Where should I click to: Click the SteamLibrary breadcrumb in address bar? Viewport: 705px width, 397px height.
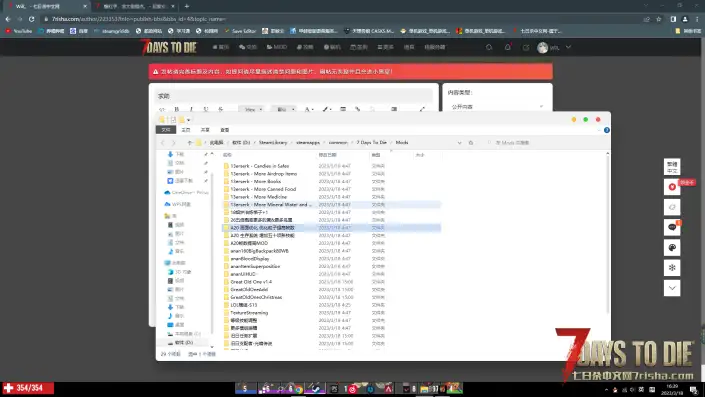point(272,143)
